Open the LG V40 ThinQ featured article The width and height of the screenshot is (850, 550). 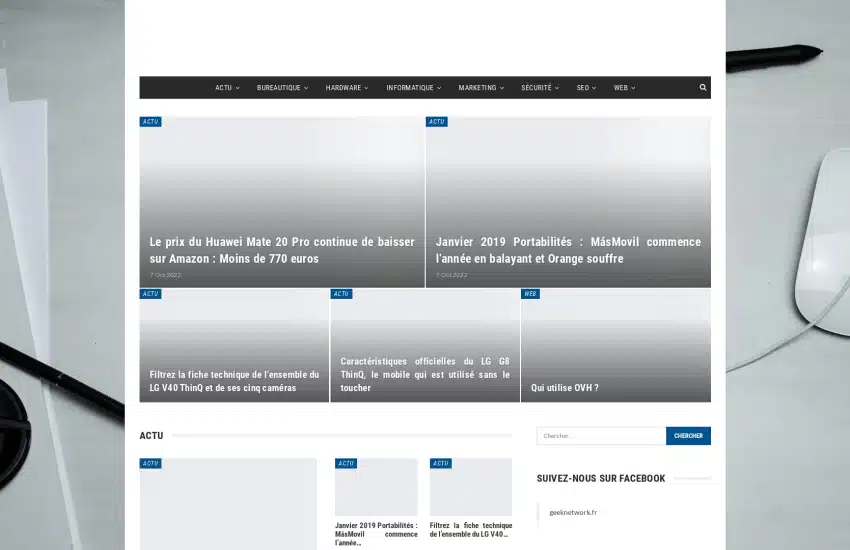tap(234, 381)
